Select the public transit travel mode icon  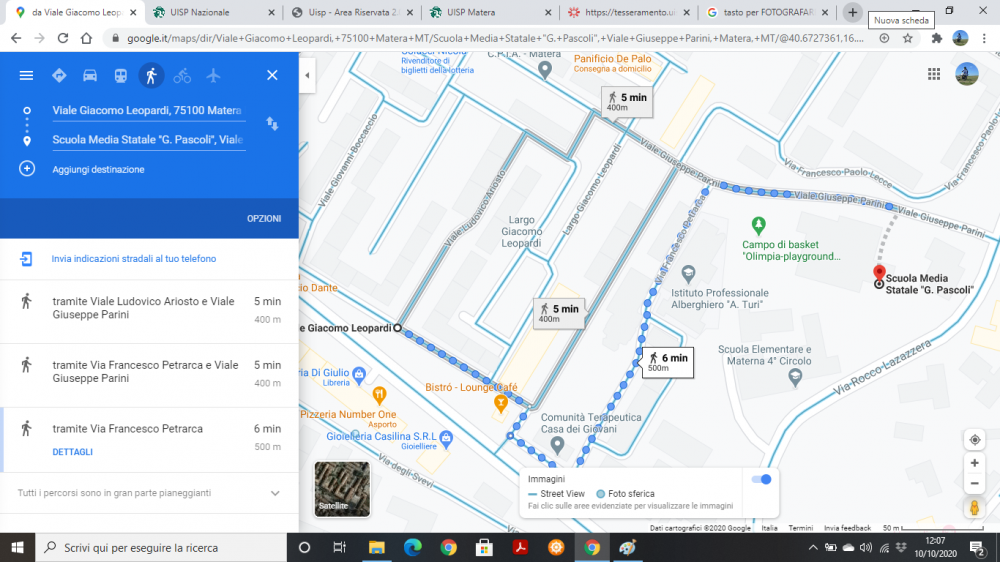click(x=120, y=75)
